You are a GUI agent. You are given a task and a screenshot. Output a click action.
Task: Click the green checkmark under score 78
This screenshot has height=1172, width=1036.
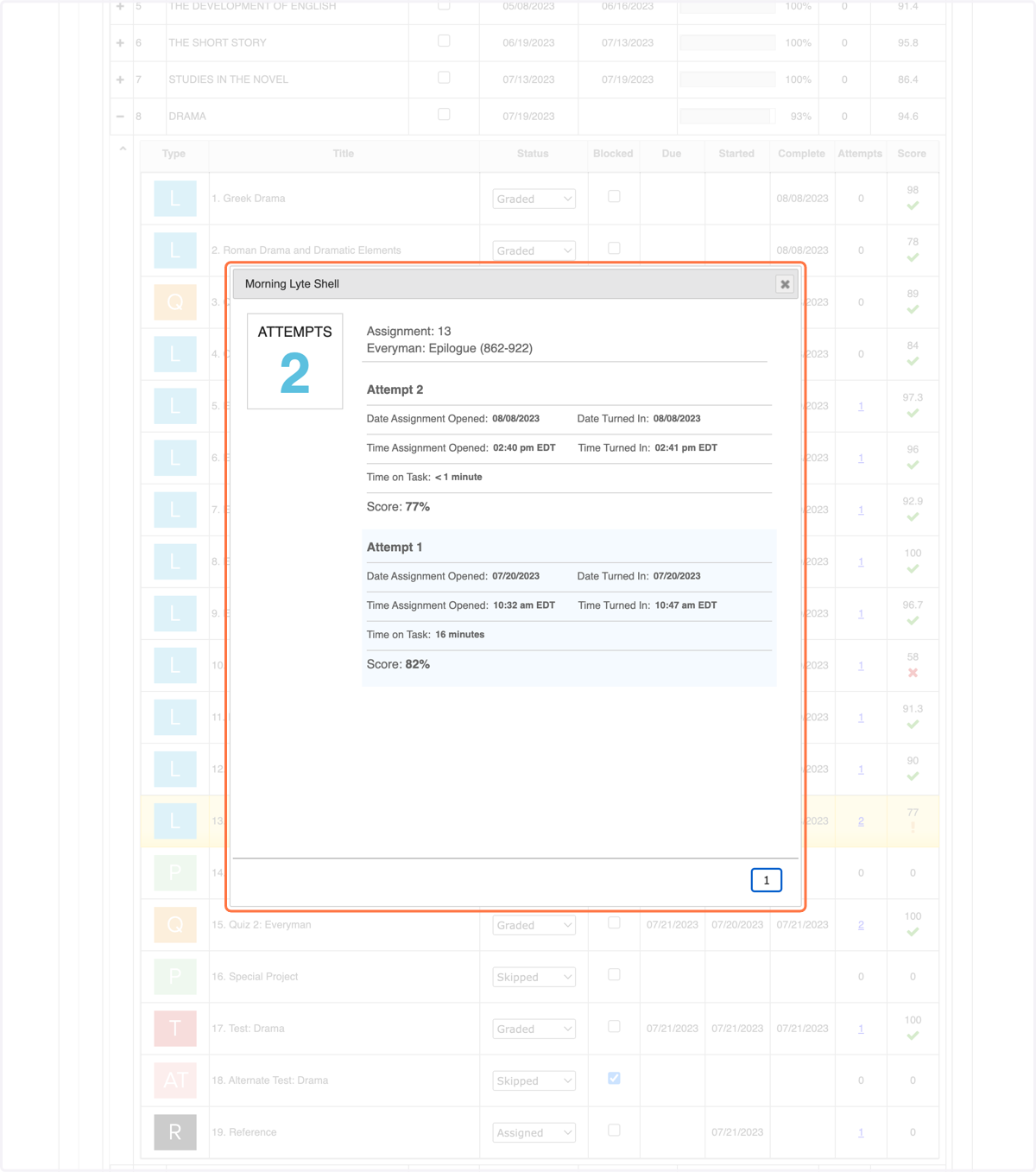913,258
